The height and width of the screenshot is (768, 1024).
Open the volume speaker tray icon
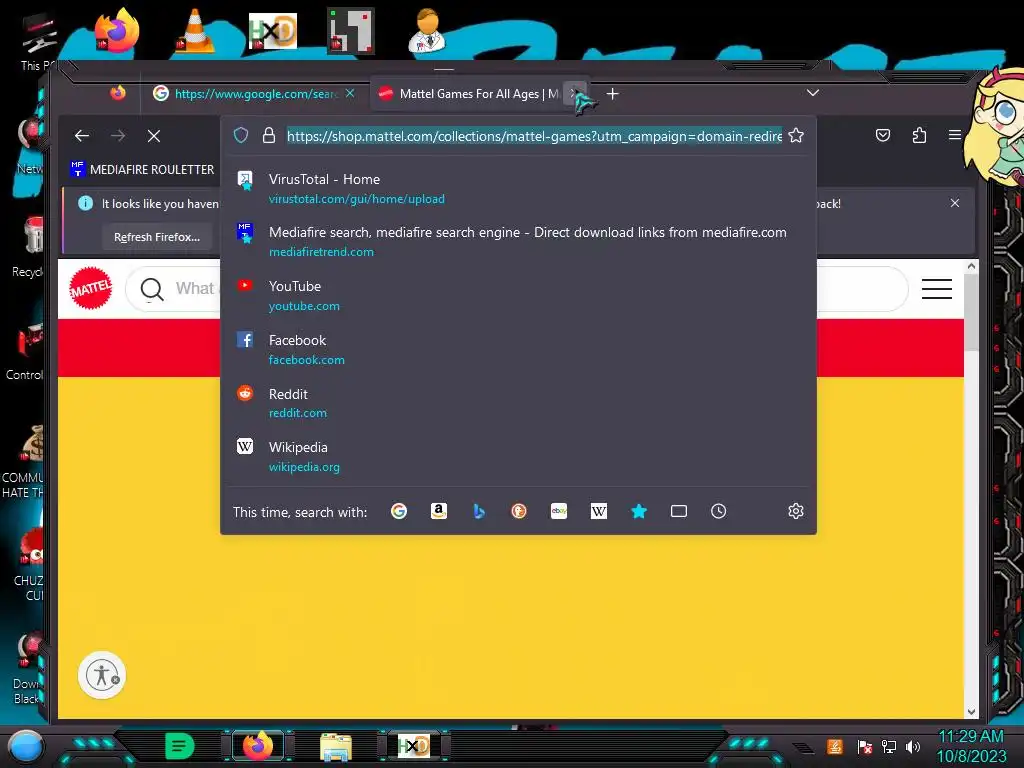tap(913, 746)
